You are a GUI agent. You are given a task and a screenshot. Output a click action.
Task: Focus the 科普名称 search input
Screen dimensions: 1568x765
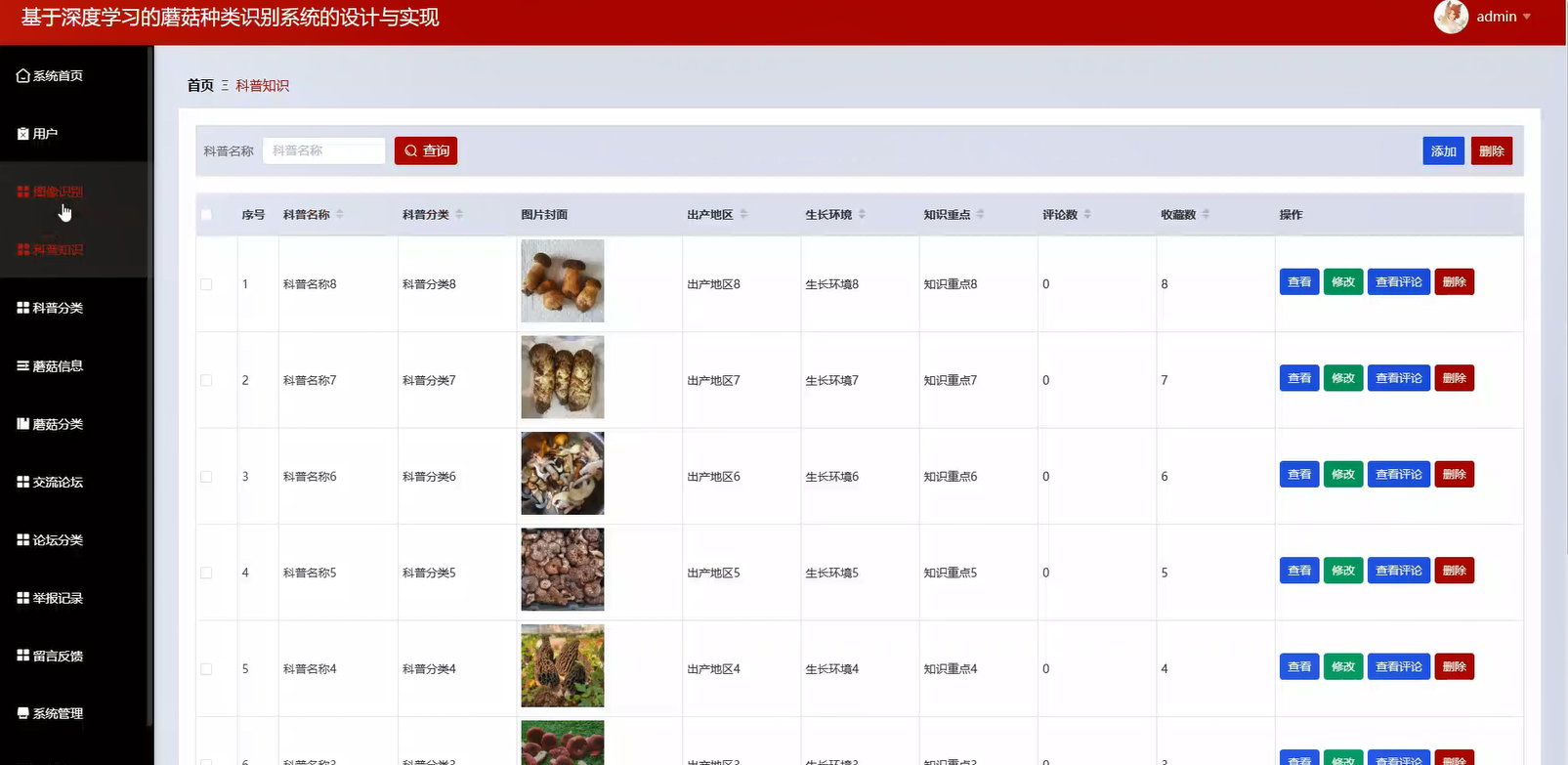coord(324,150)
